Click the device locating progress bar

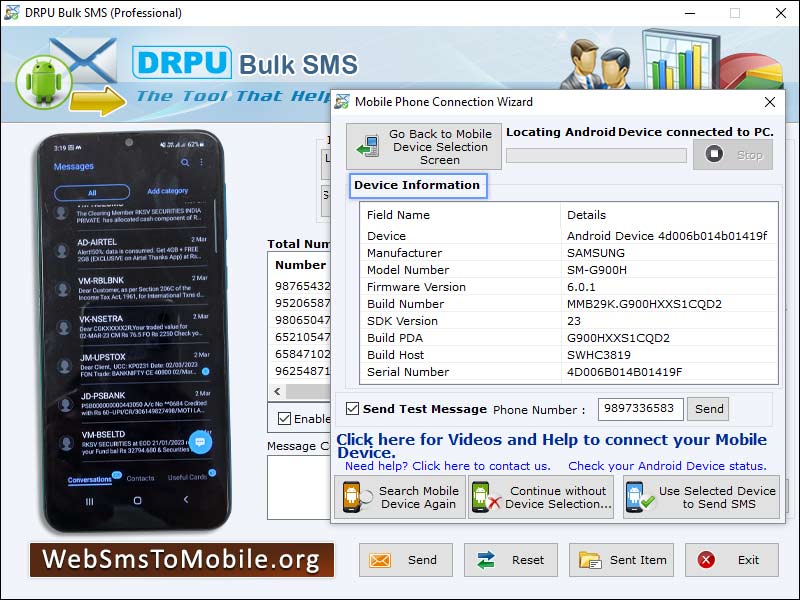pos(596,155)
